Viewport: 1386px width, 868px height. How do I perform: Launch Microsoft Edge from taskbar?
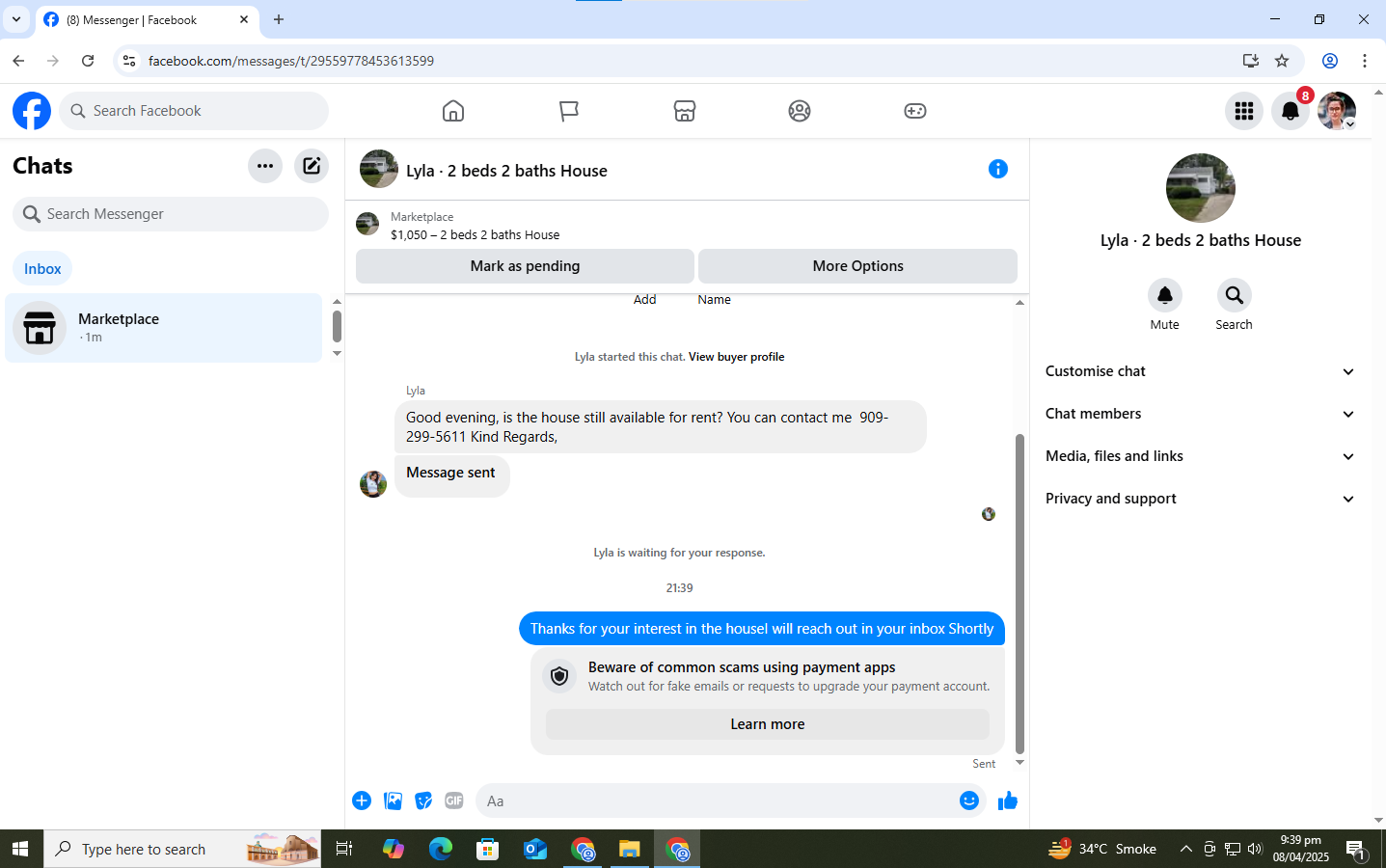coord(441,849)
